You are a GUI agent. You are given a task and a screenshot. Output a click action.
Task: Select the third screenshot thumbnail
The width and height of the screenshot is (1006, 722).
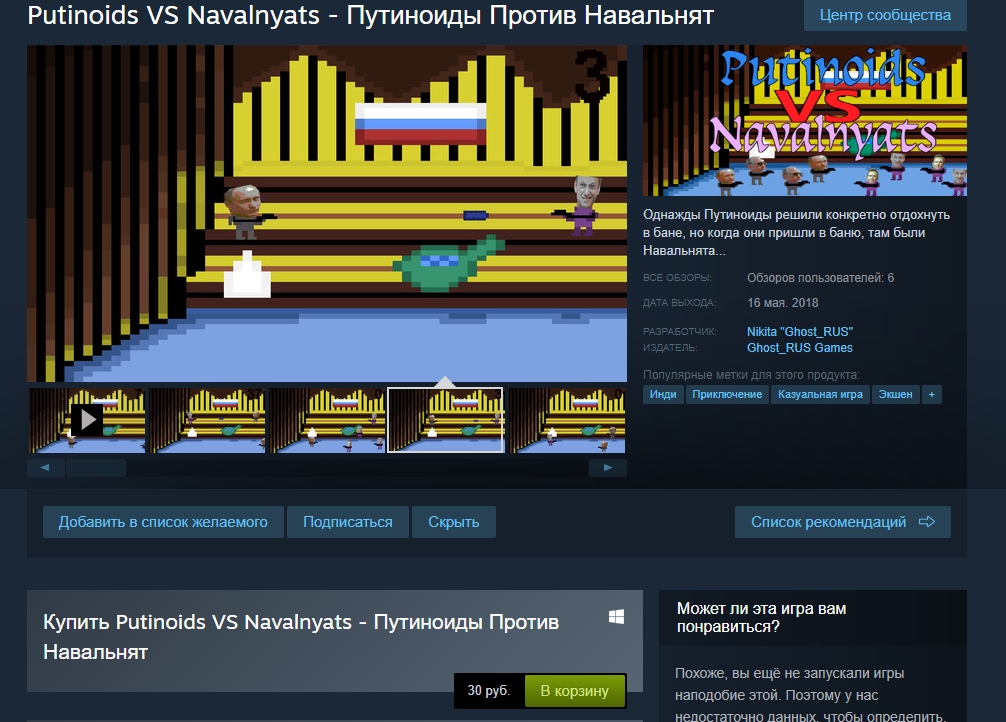[x=326, y=420]
